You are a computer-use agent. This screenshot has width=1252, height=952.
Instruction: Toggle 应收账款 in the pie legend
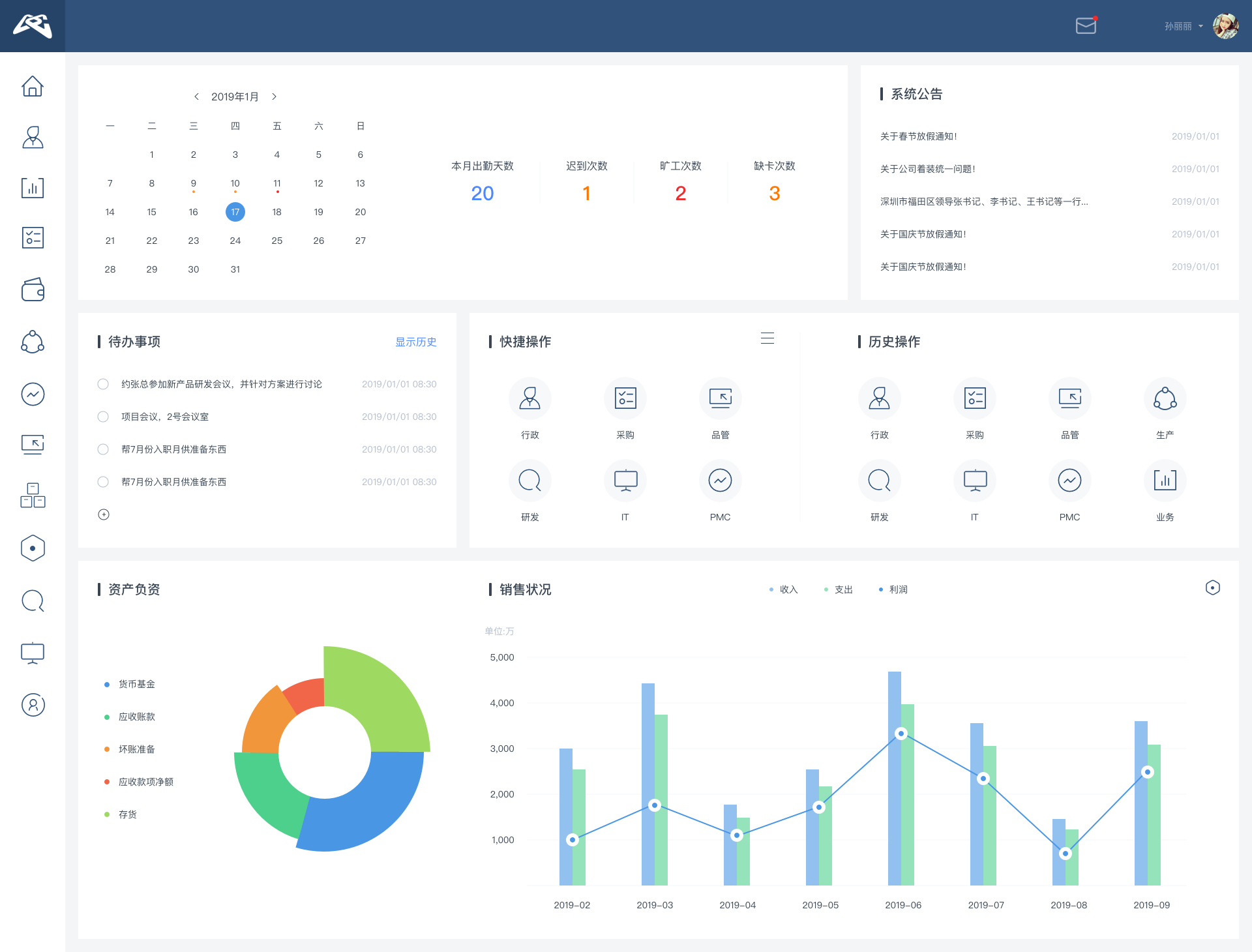[130, 717]
